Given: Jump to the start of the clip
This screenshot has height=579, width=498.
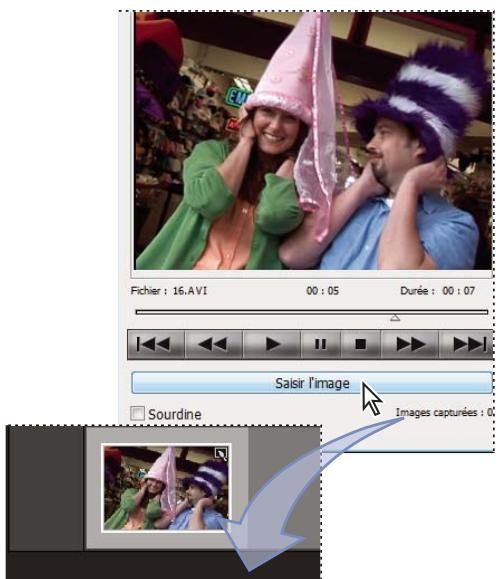Looking at the screenshot, I should [156, 344].
